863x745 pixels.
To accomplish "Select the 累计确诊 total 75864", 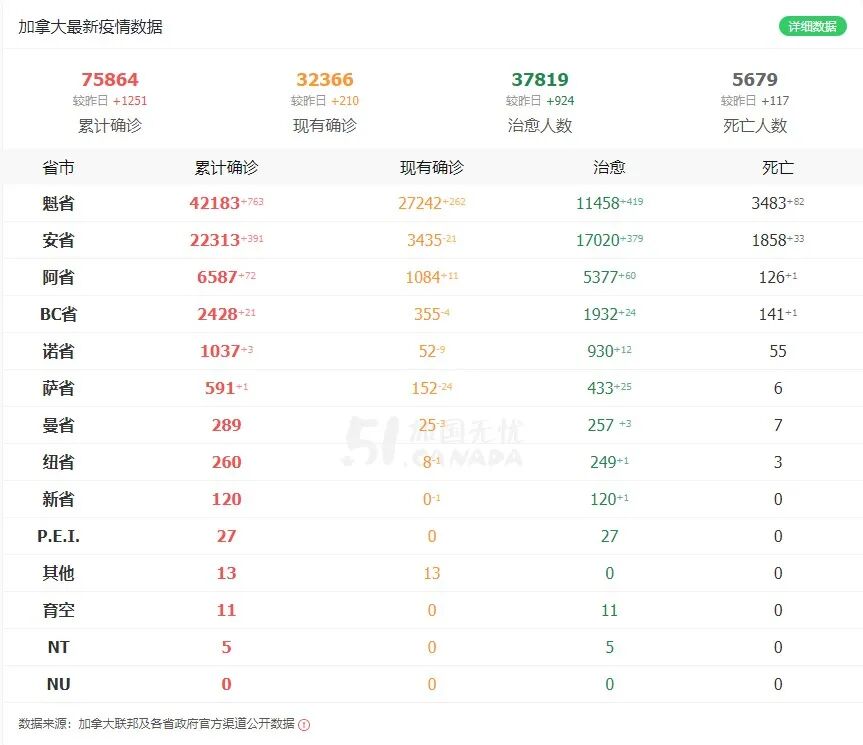I will tap(110, 80).
